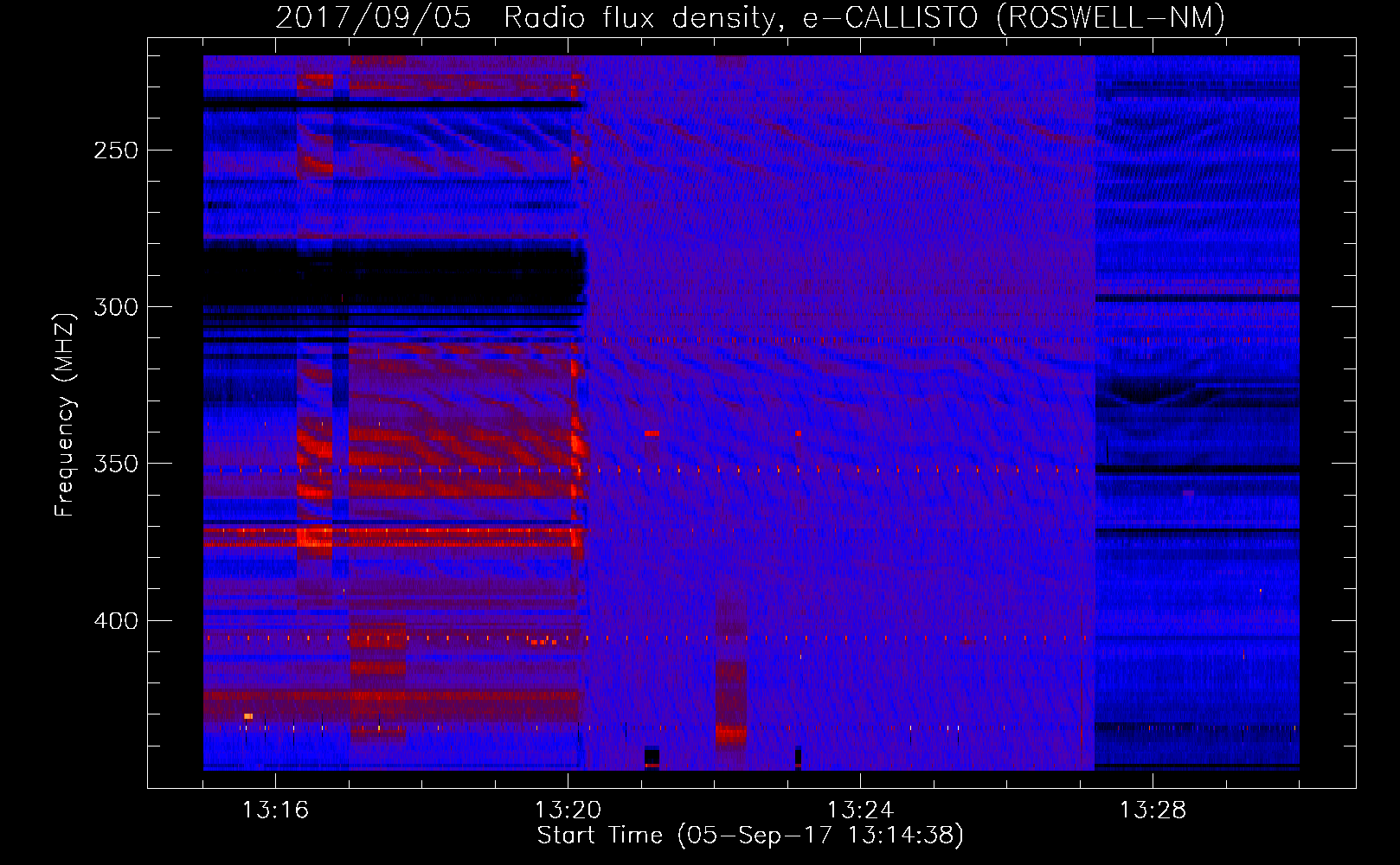The height and width of the screenshot is (865, 1400).
Task: Click the plot title mentioning e-CALLISTO (ROSWELL-NM)
Action: [x=750, y=18]
